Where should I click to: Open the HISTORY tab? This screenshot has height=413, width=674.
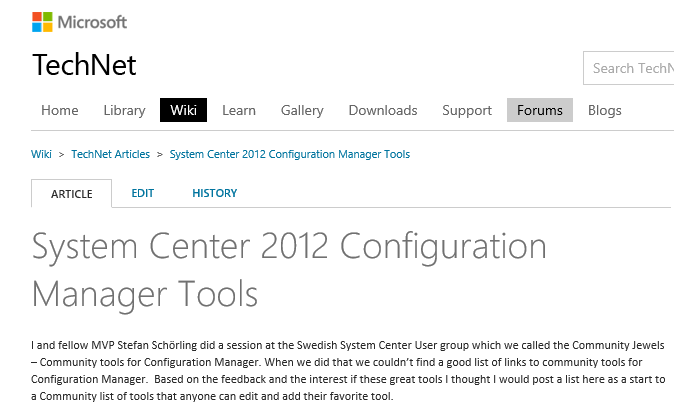point(215,193)
